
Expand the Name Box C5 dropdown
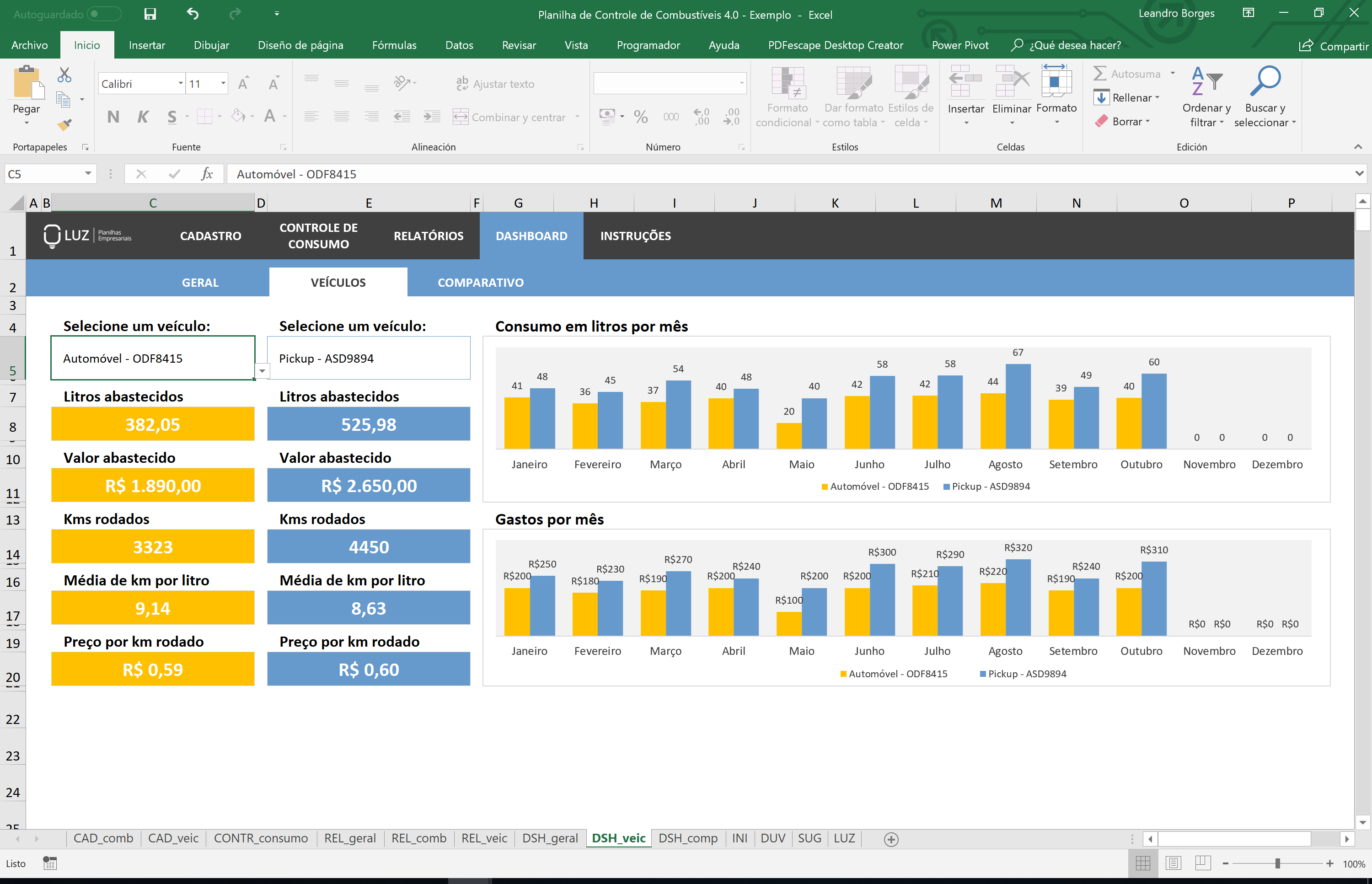(88, 174)
